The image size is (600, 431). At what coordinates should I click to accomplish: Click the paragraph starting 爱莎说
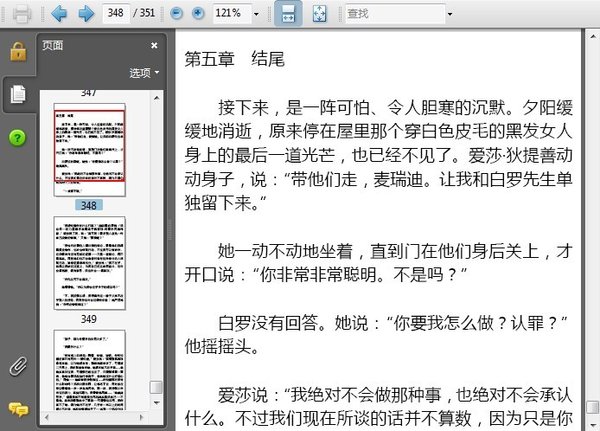(x=378, y=407)
